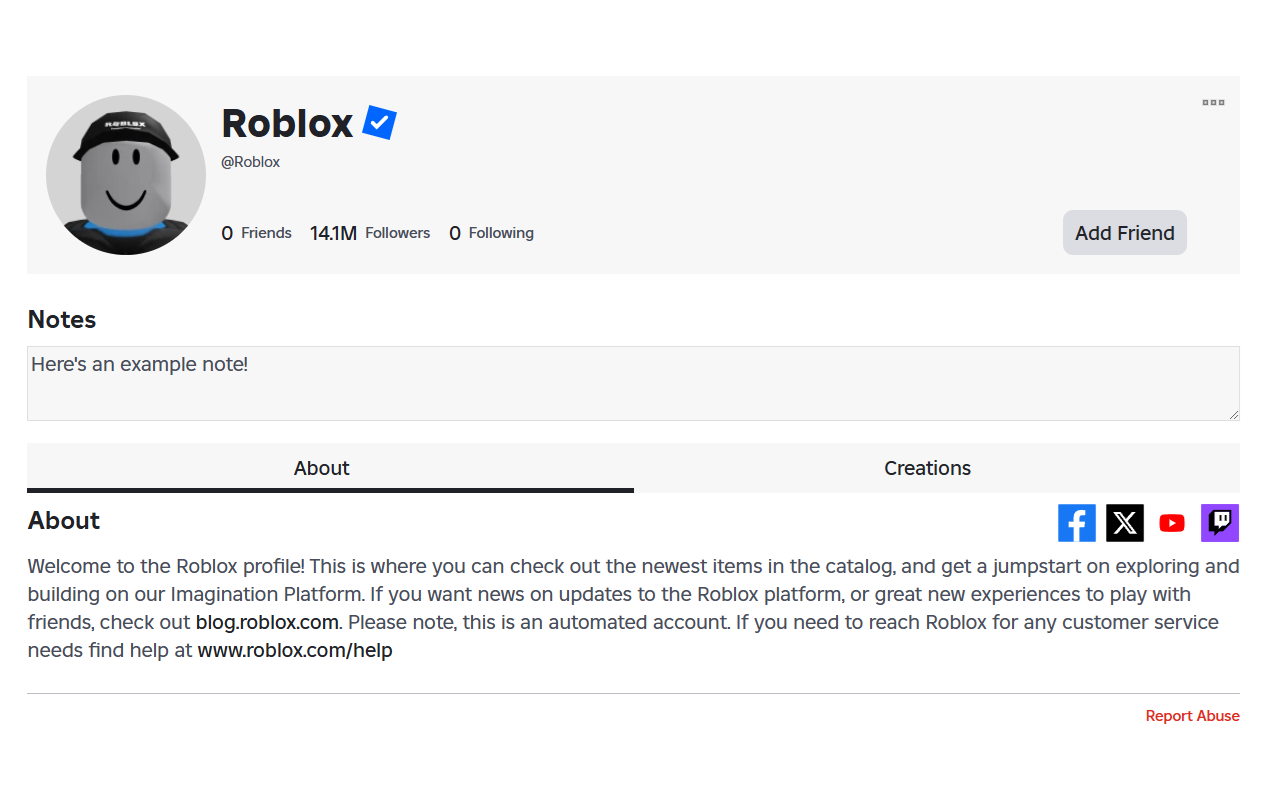The height and width of the screenshot is (800, 1280).
Task: Select the About tab
Action: pyautogui.click(x=321, y=467)
